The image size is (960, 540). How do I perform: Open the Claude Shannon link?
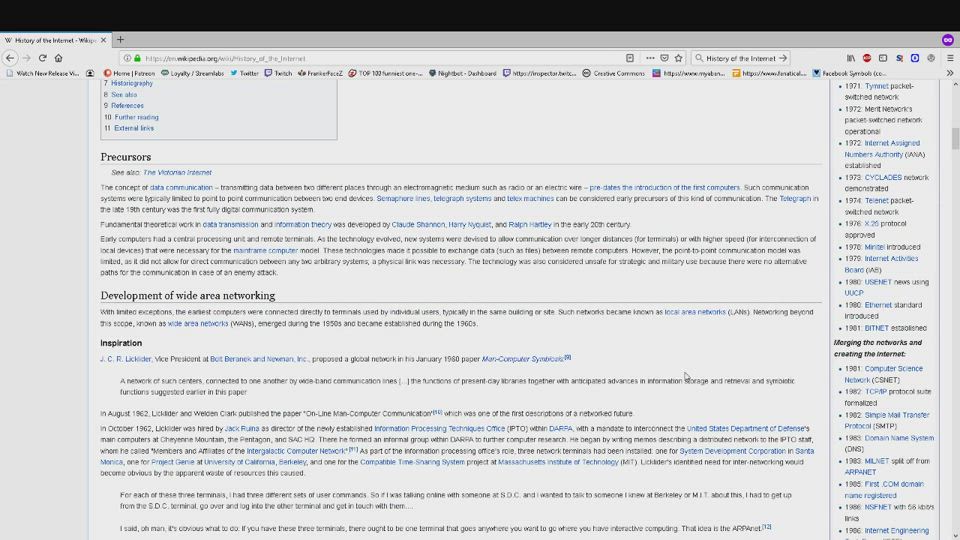pos(418,225)
